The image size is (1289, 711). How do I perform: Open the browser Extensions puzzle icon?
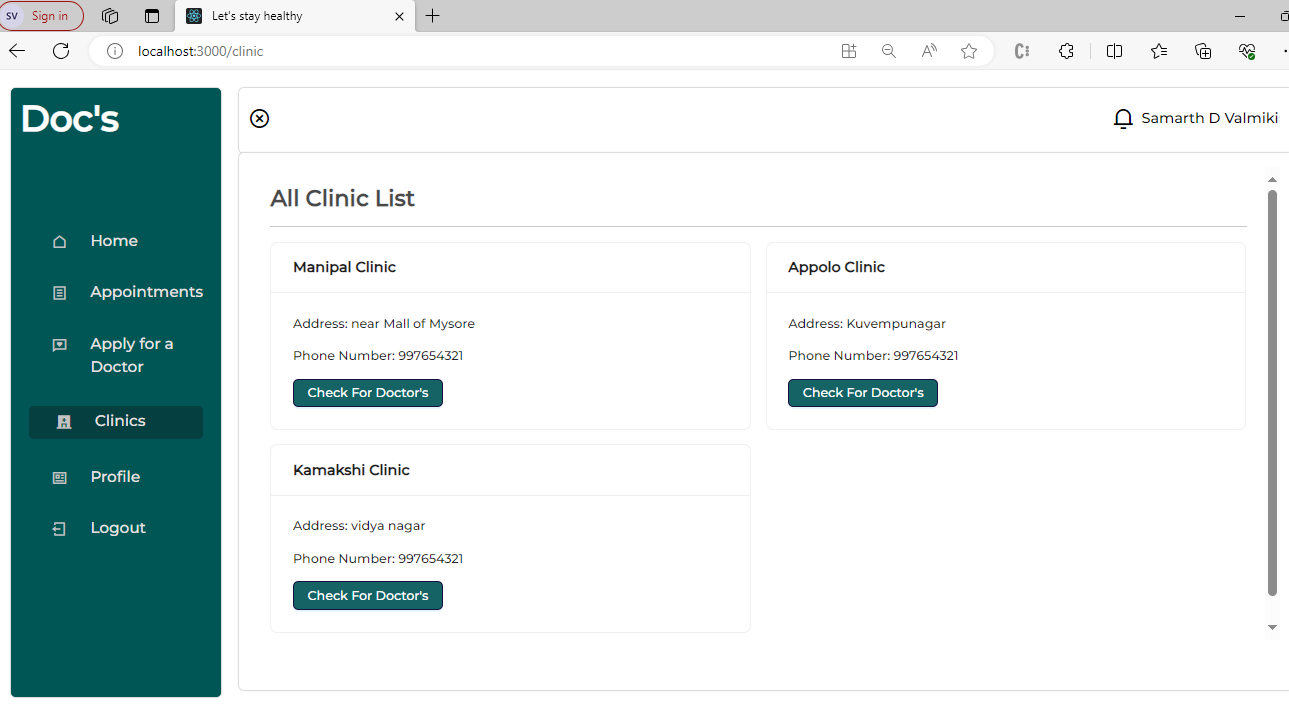click(x=1066, y=50)
